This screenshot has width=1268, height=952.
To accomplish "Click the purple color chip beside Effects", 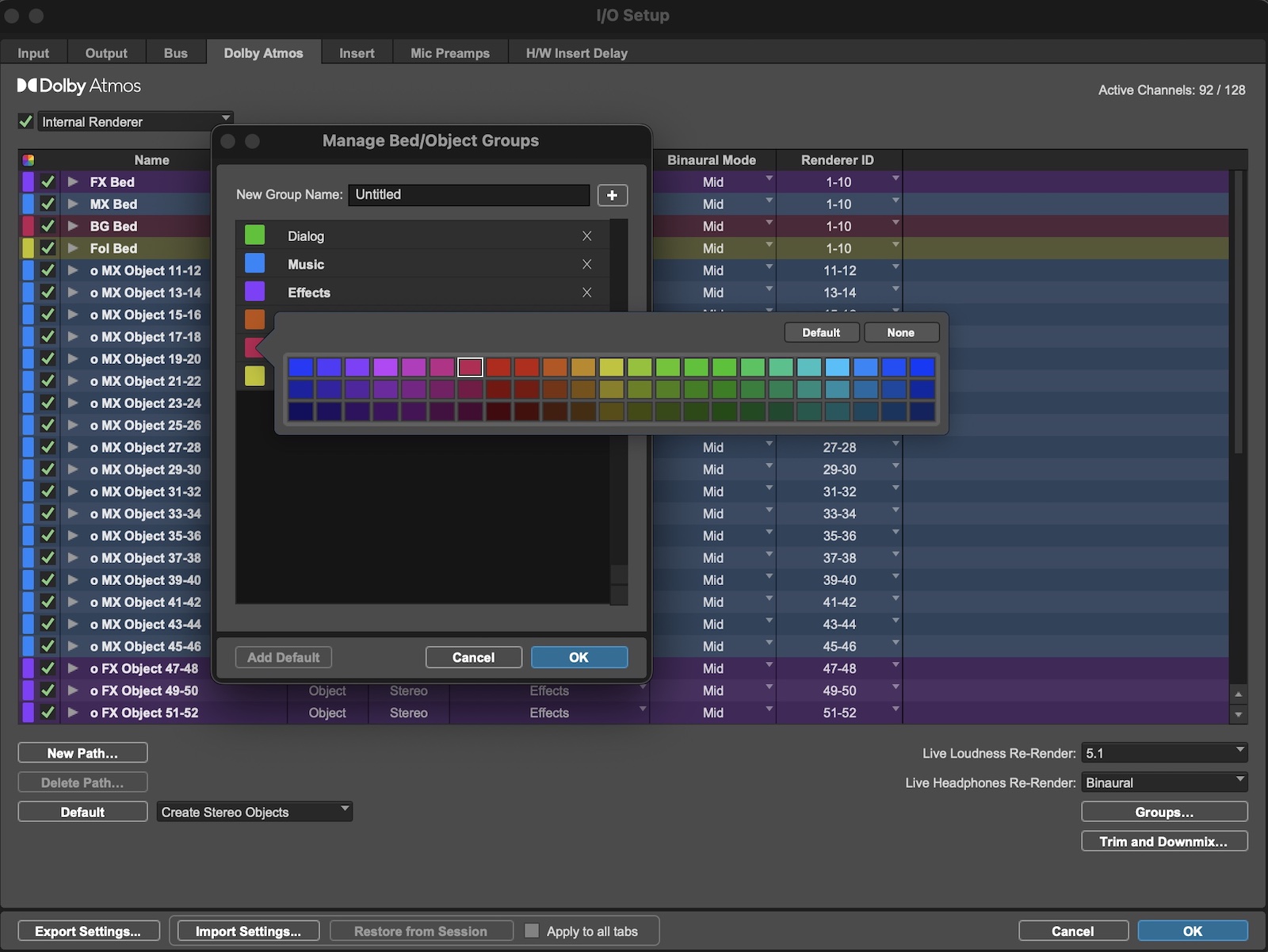I will pos(254,292).
